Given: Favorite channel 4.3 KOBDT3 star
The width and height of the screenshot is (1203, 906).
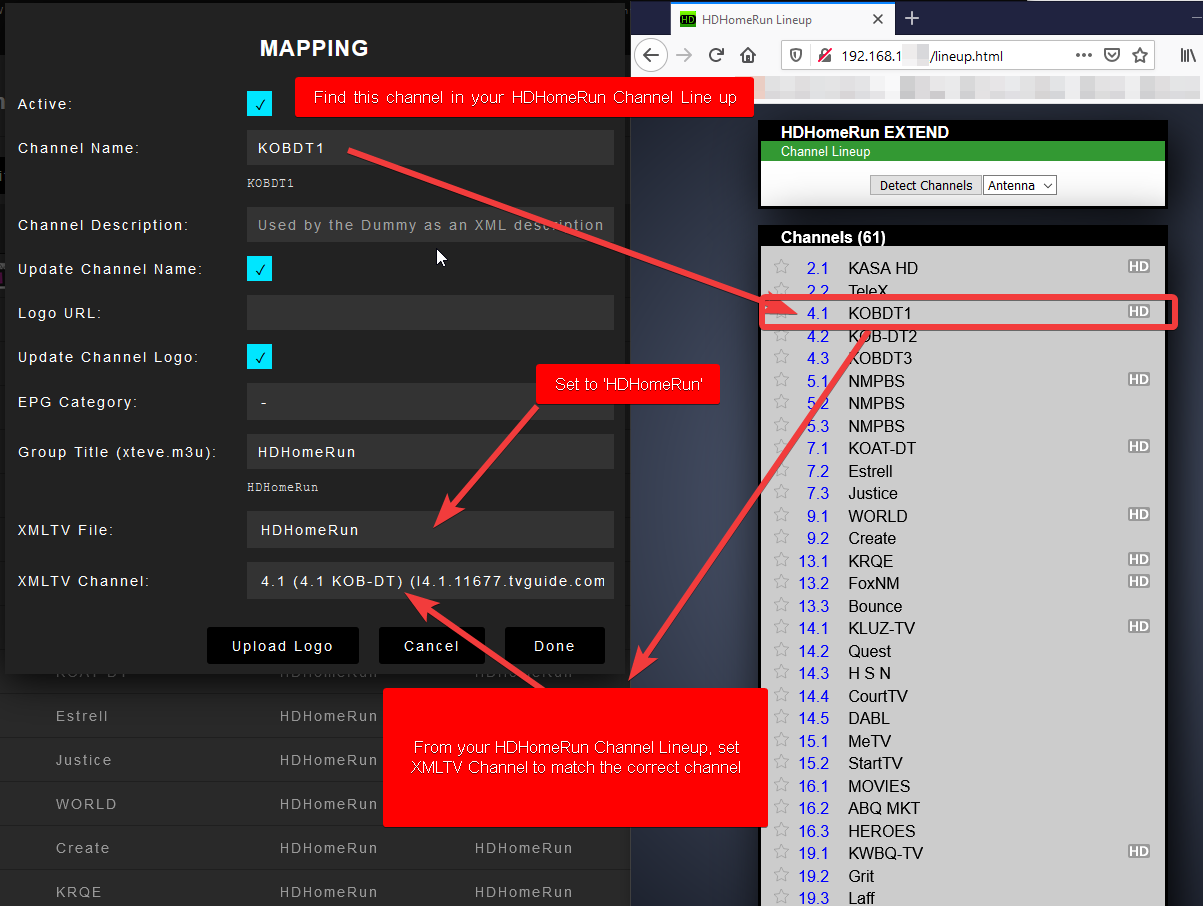Looking at the screenshot, I should [782, 357].
